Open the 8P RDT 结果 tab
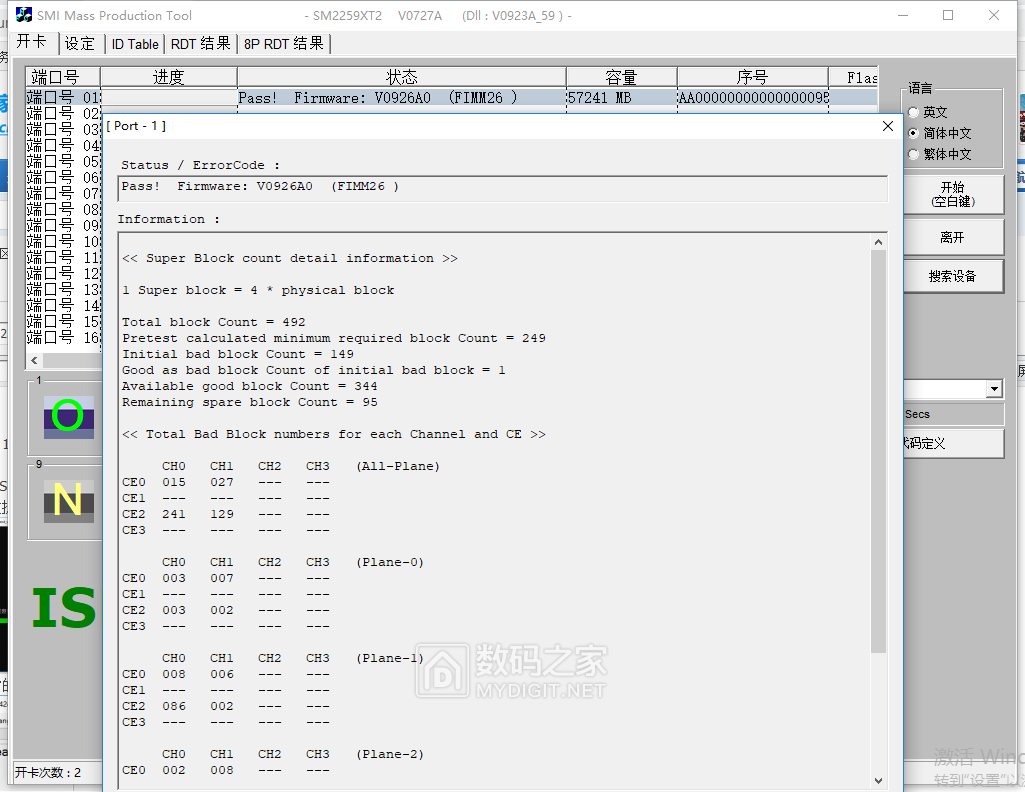The width and height of the screenshot is (1025, 792). 284,44
